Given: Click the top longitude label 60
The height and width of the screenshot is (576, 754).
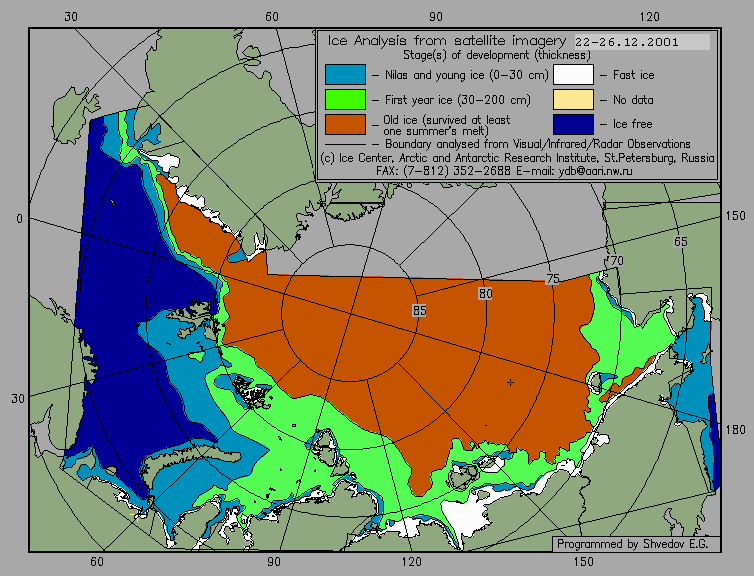Looking at the screenshot, I should click(x=272, y=16).
